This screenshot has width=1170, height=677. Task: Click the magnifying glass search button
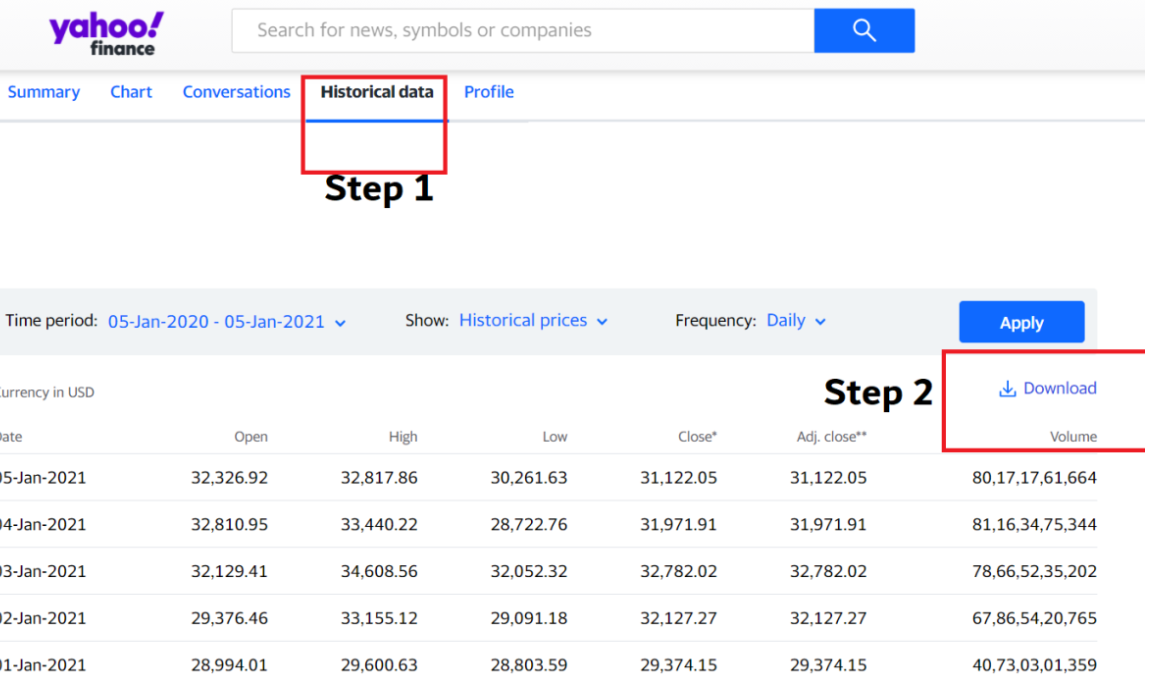(x=864, y=30)
